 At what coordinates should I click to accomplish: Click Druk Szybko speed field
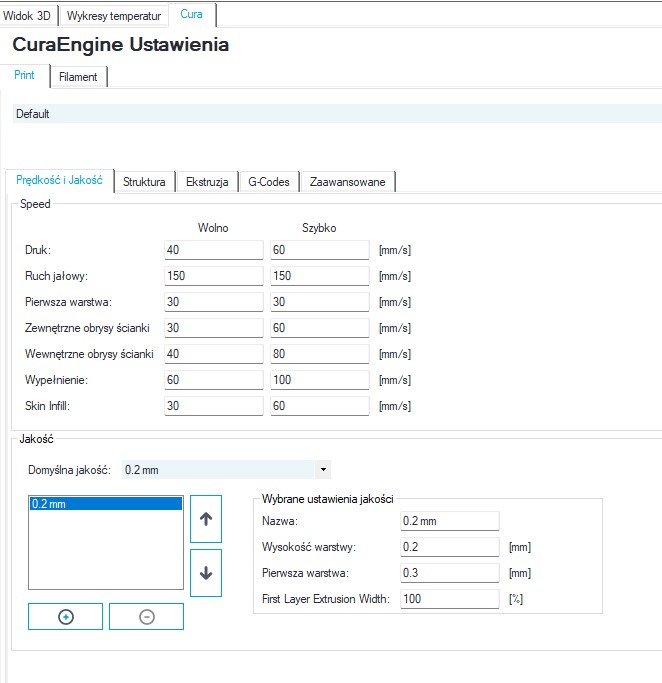click(320, 250)
